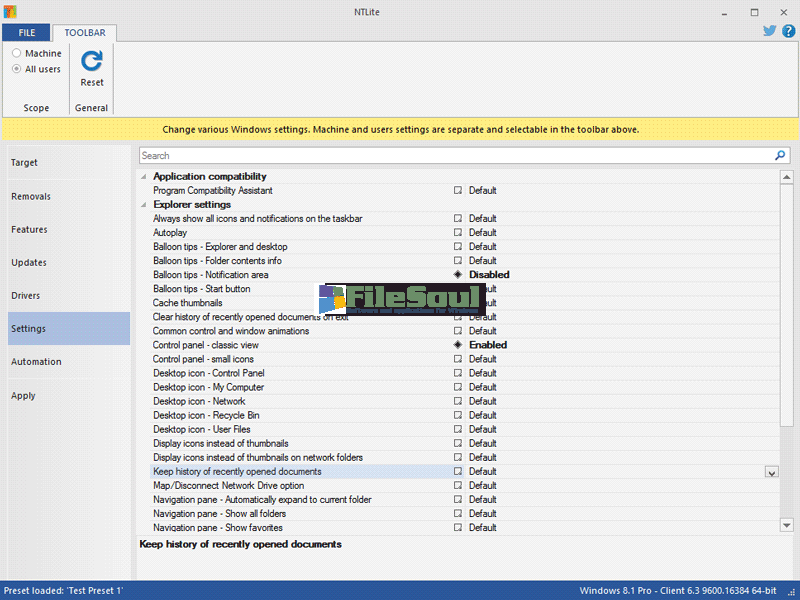The height and width of the screenshot is (600, 800).
Task: Click the Enabled diamond icon for classic view
Action: point(458,345)
